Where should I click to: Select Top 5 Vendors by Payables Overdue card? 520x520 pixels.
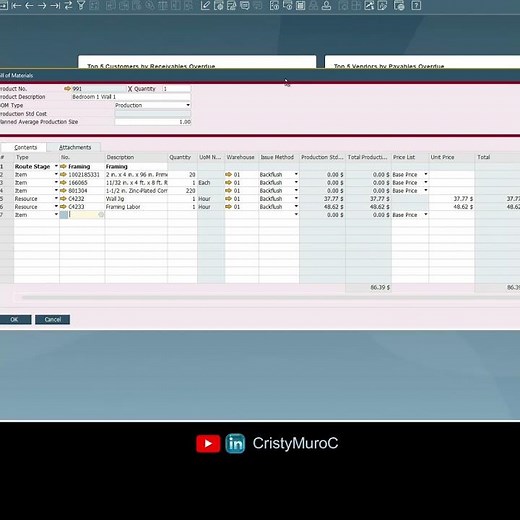(422, 62)
